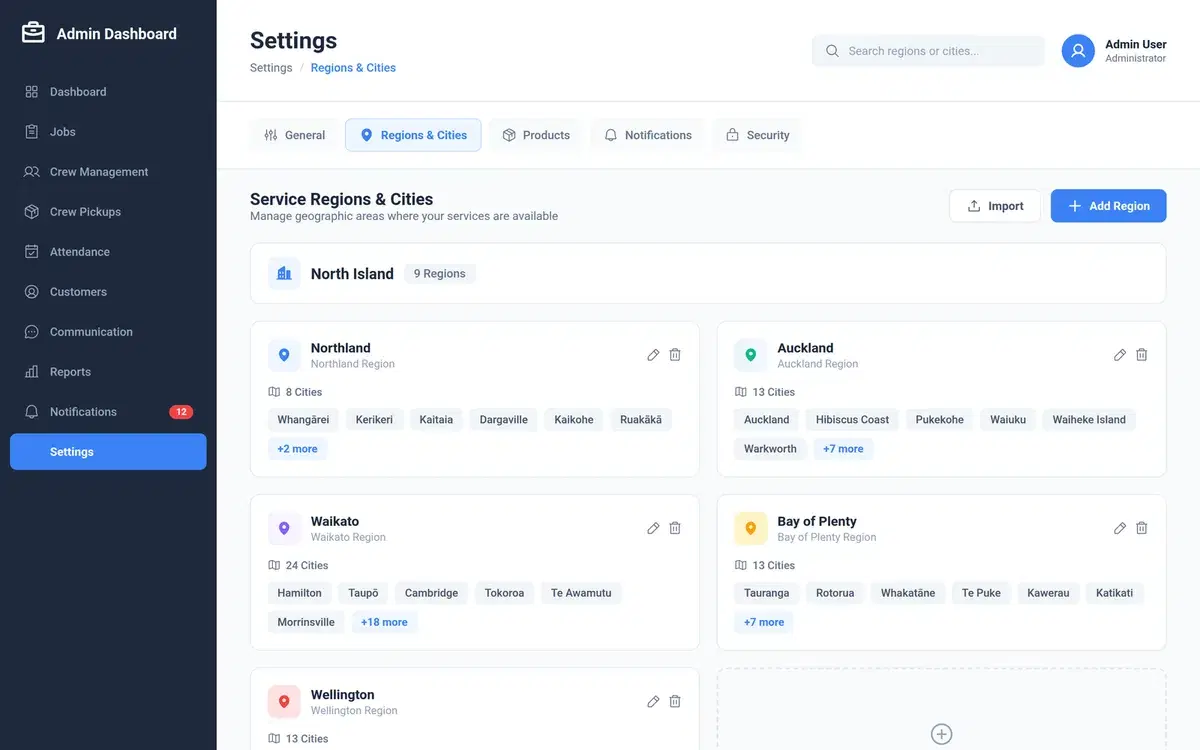Click the Hamilton city tag
Screen dimensions: 1200x750
(300, 593)
